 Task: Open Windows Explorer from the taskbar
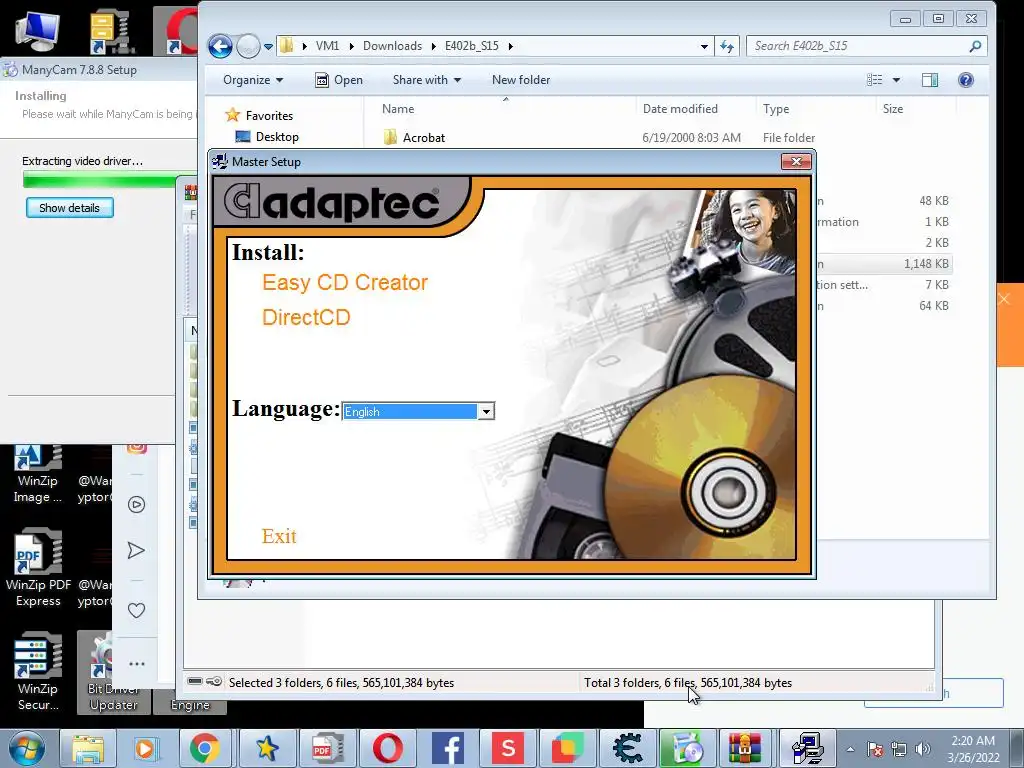(88, 748)
